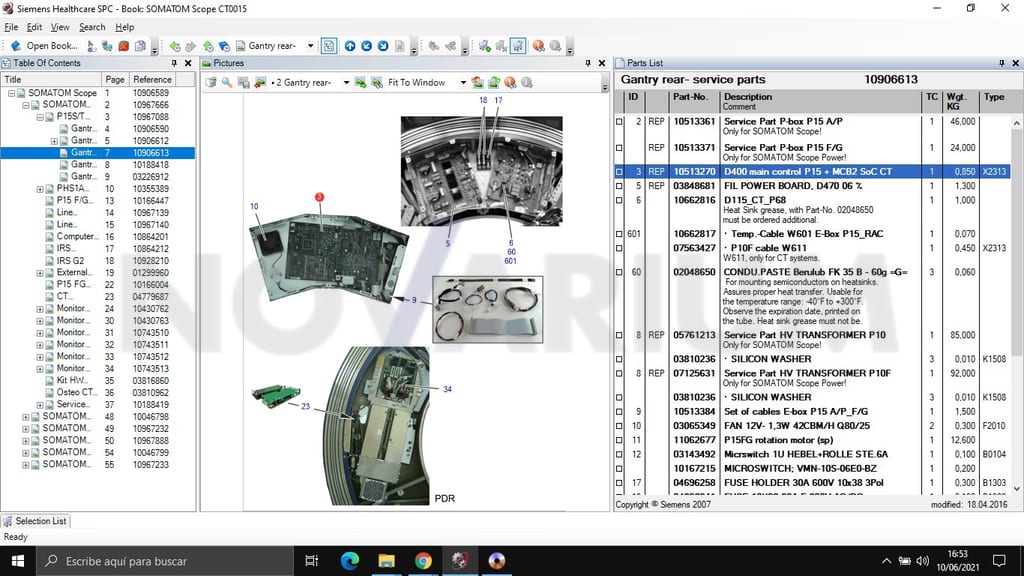1024x576 pixels.
Task: Sort tree by Reference column header
Action: 152,80
